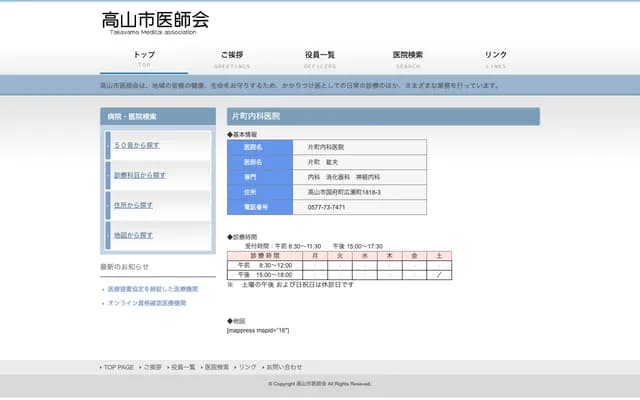Select 医院検索 in the top navigation
This screenshot has height=400, width=640.
(407, 58)
